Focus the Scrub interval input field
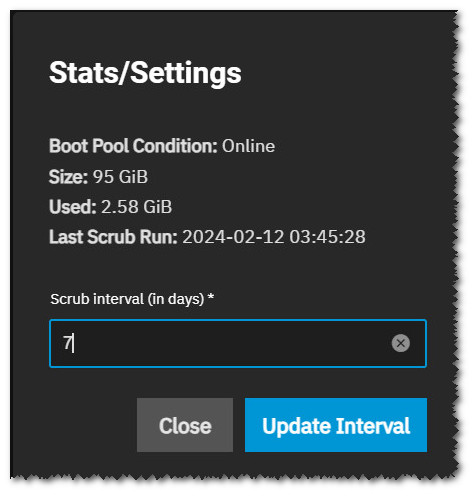Screen dimensions: 476x497 [x=238, y=343]
